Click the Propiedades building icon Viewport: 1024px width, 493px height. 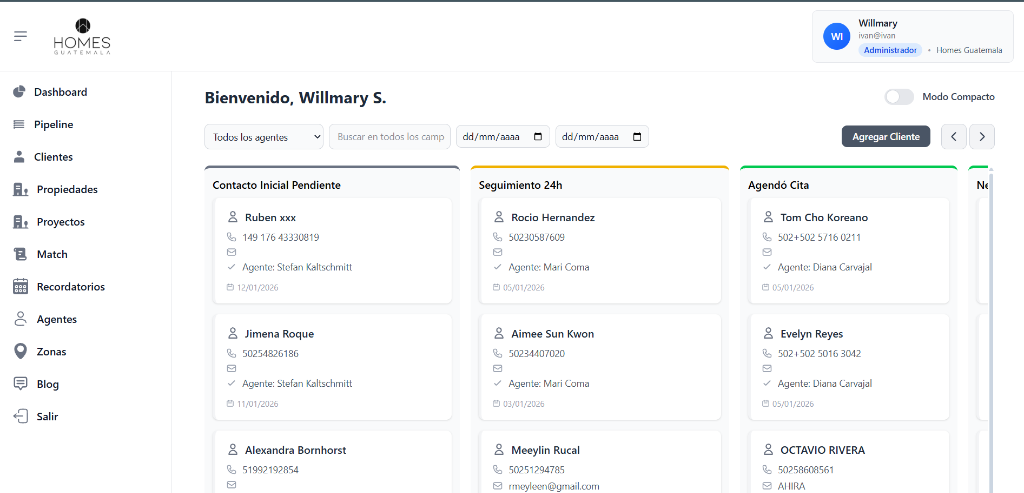pyautogui.click(x=20, y=189)
